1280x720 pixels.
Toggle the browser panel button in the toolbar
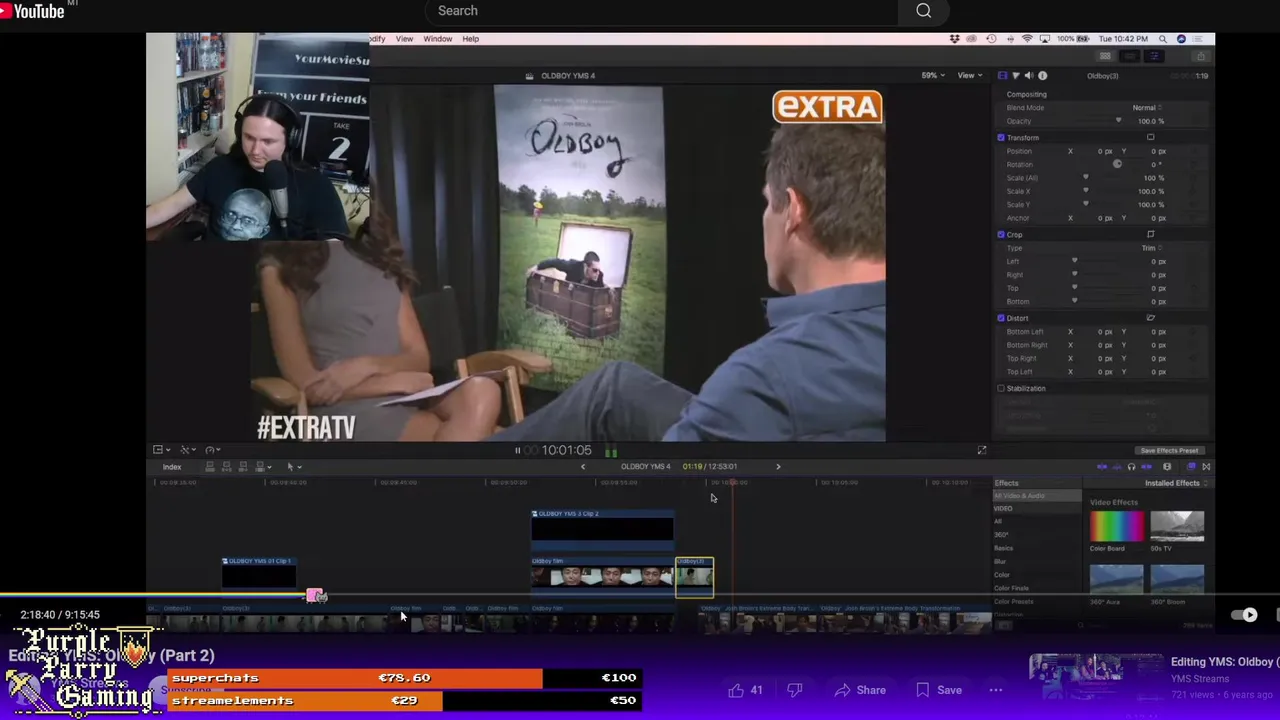click(x=1105, y=57)
